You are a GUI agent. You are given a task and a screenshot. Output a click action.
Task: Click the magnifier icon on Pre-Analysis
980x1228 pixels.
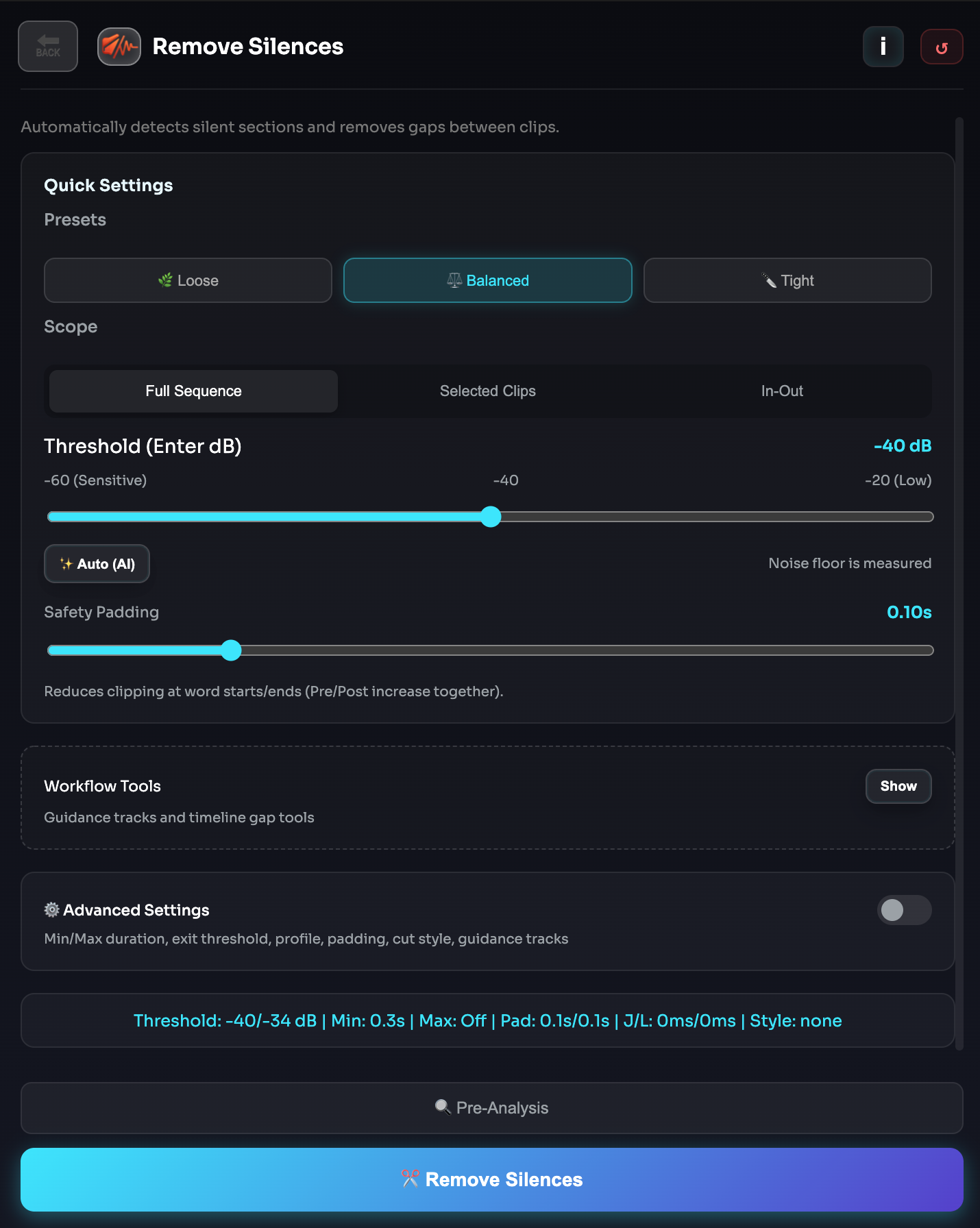(443, 1107)
